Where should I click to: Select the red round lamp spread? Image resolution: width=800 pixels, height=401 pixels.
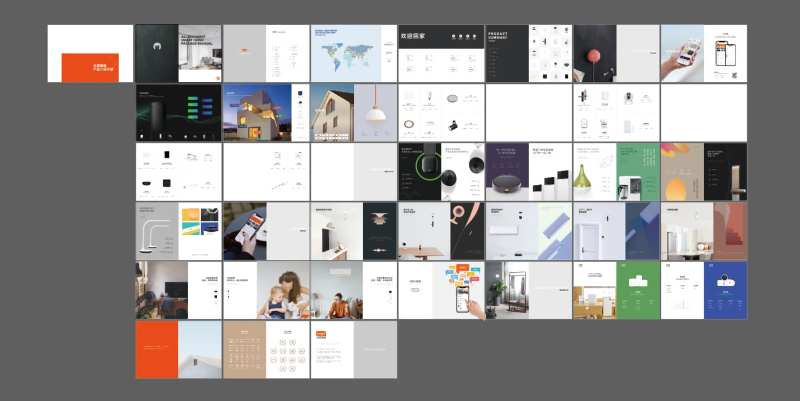616,54
